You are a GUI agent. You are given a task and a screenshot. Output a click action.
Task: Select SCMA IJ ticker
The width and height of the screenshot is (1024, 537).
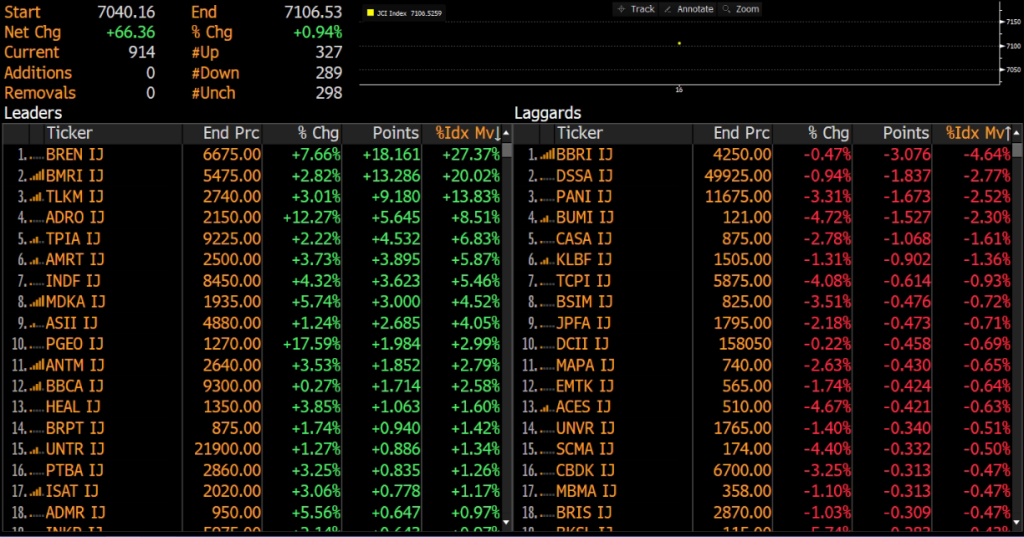584,449
